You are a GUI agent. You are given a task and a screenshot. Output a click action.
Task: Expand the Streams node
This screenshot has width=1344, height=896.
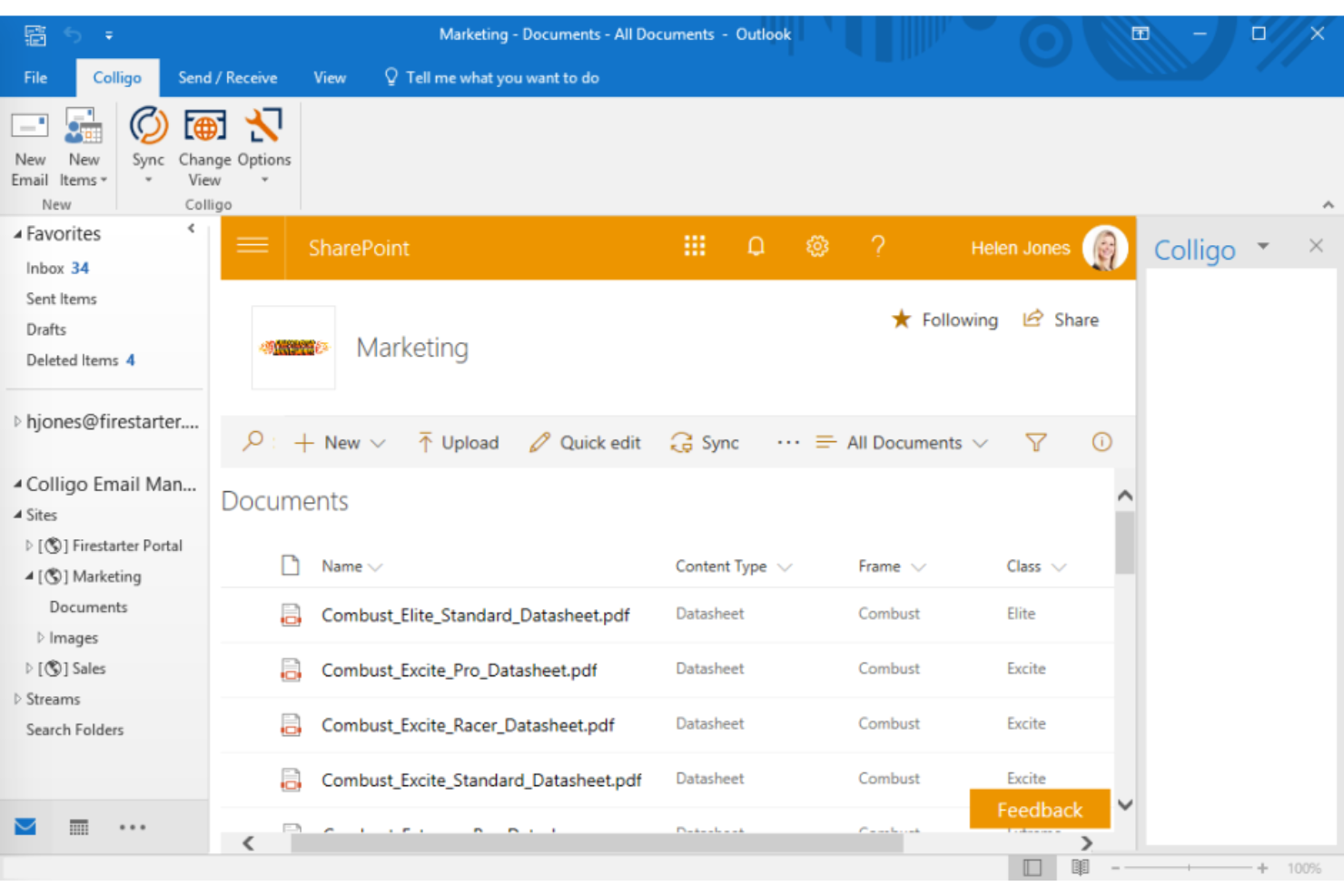pos(17,699)
